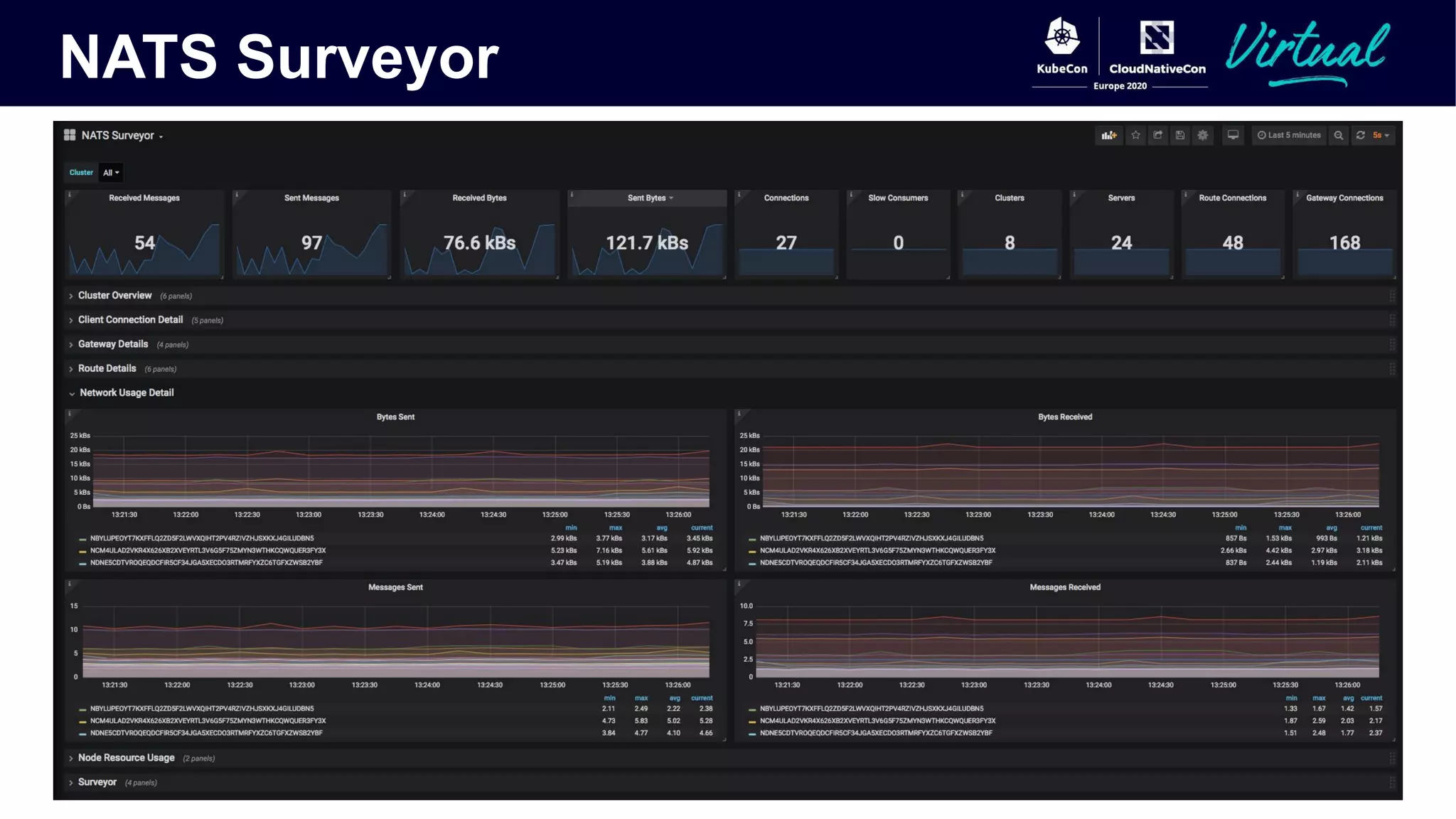Screen dimensions: 1456x819
Task: Click the Connections panel title
Action: (x=786, y=198)
